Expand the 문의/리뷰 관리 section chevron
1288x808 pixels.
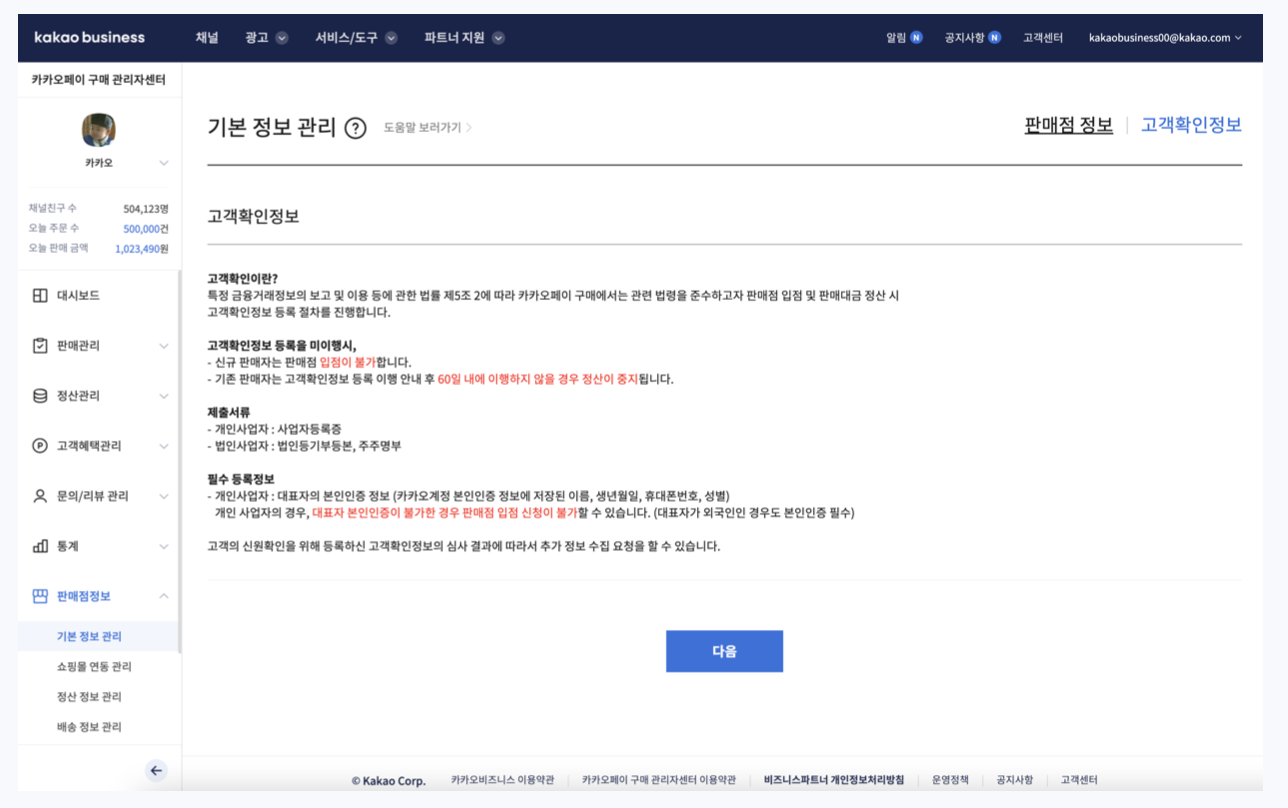tap(164, 496)
